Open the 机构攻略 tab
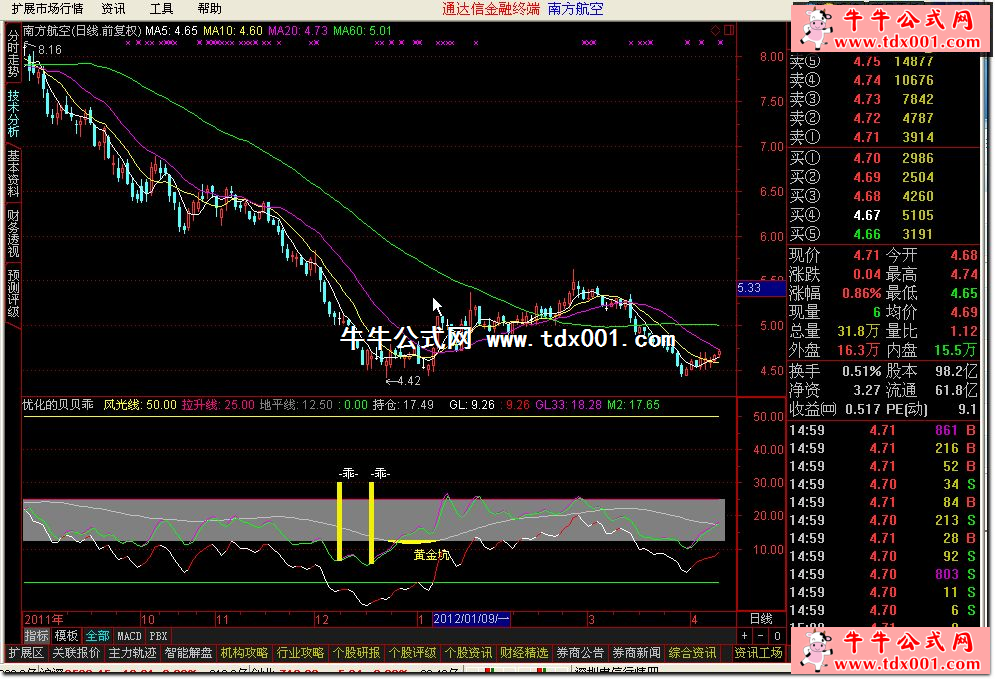 [x=244, y=652]
